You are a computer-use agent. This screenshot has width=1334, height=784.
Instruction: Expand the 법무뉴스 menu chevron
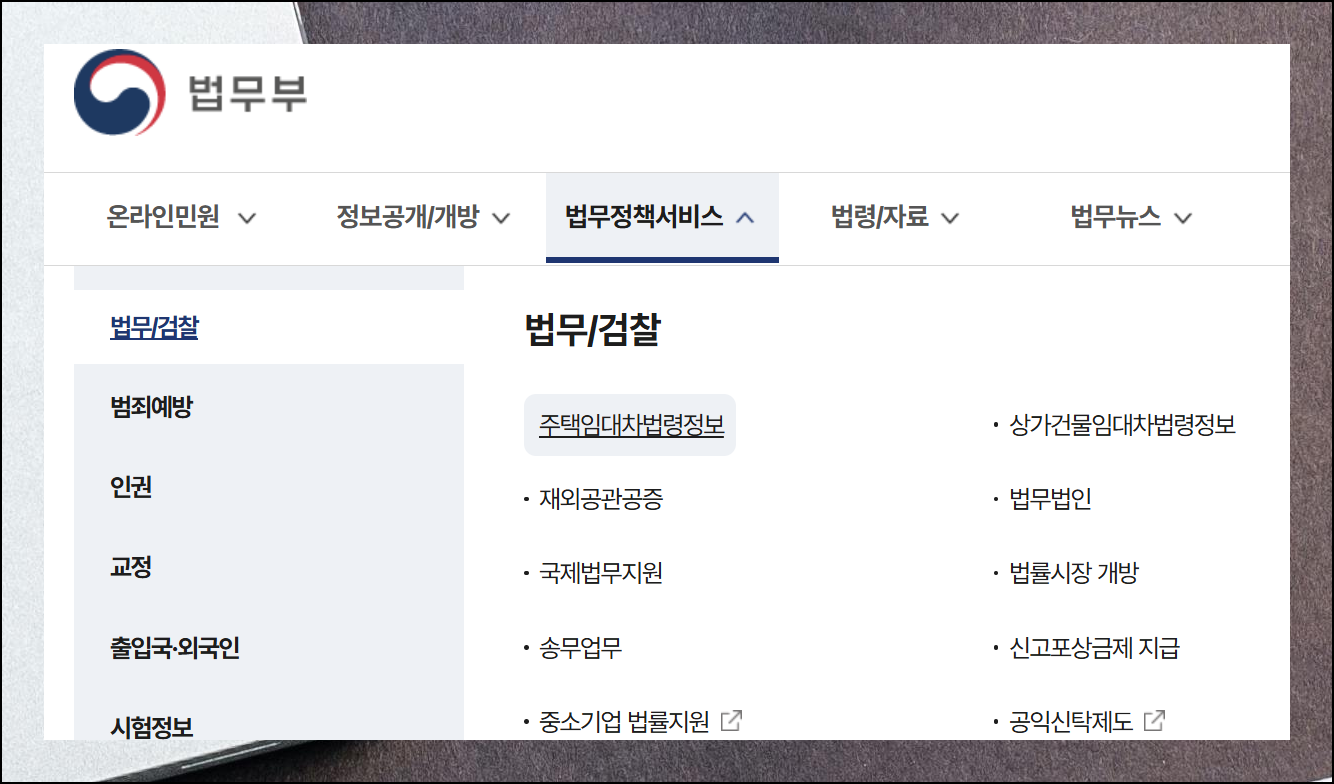point(1183,218)
